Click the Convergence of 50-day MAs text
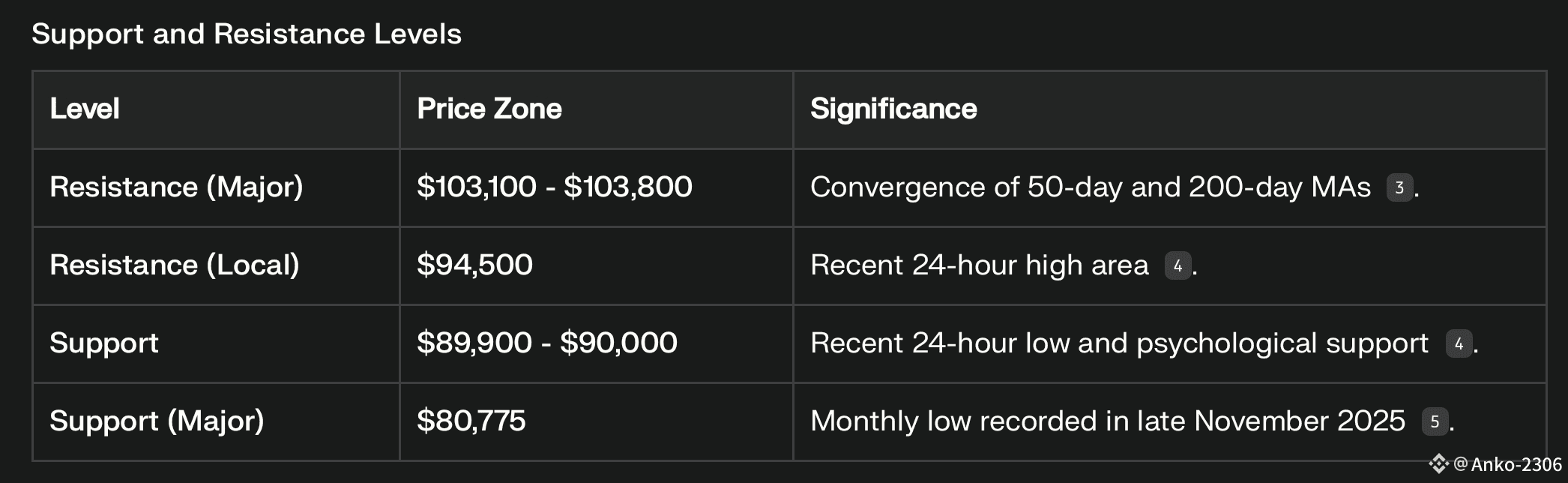 [1090, 187]
